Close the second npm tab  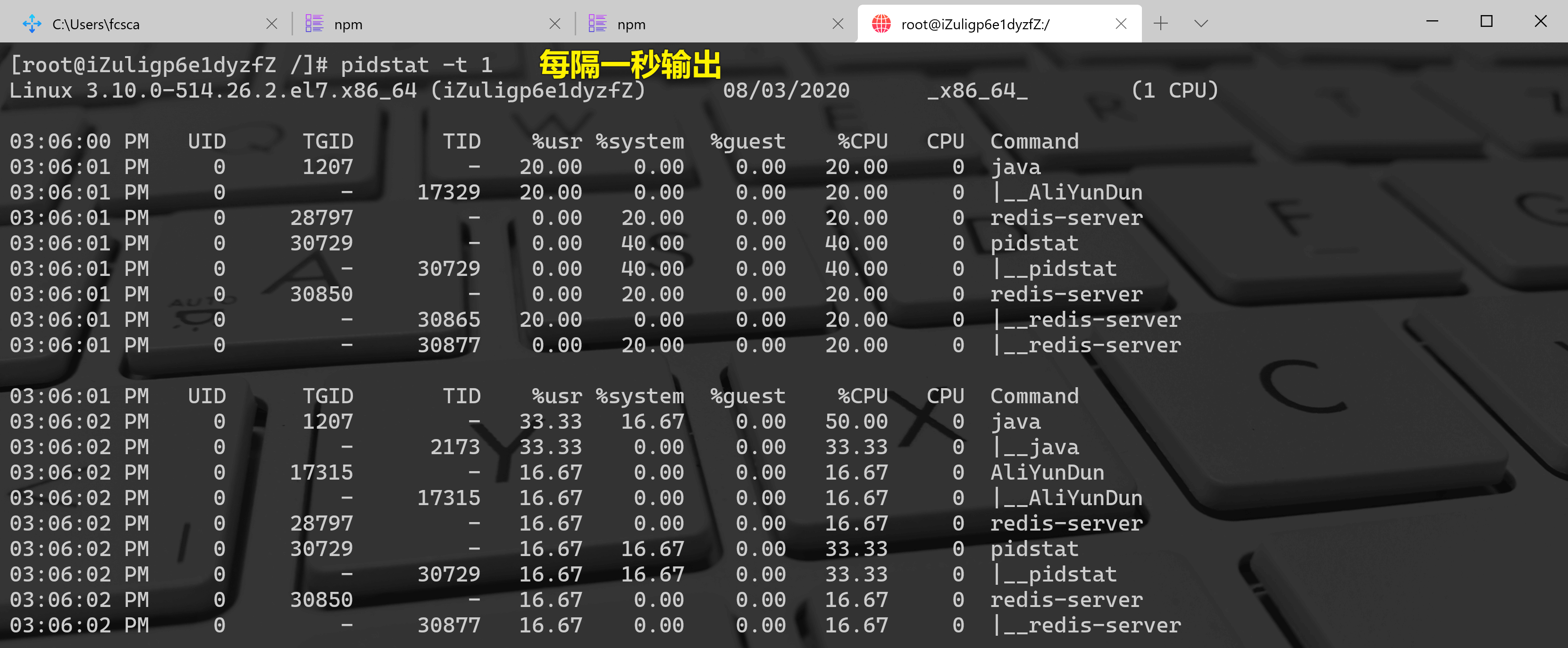pos(838,24)
